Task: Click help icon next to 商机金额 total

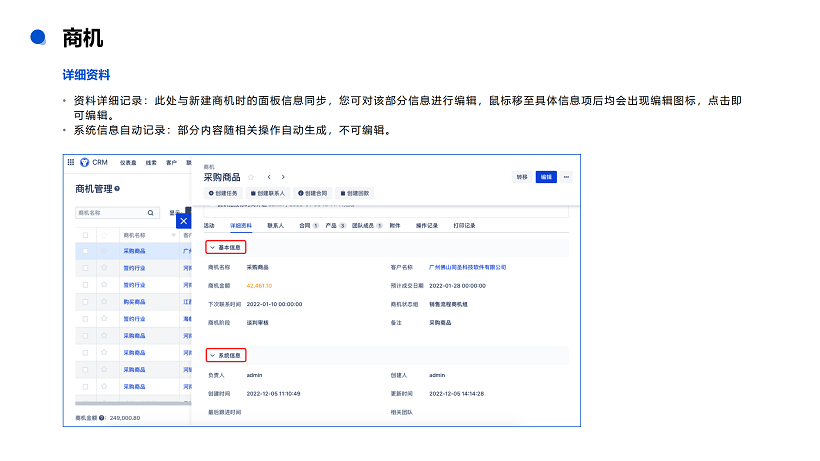Action: coord(102,418)
